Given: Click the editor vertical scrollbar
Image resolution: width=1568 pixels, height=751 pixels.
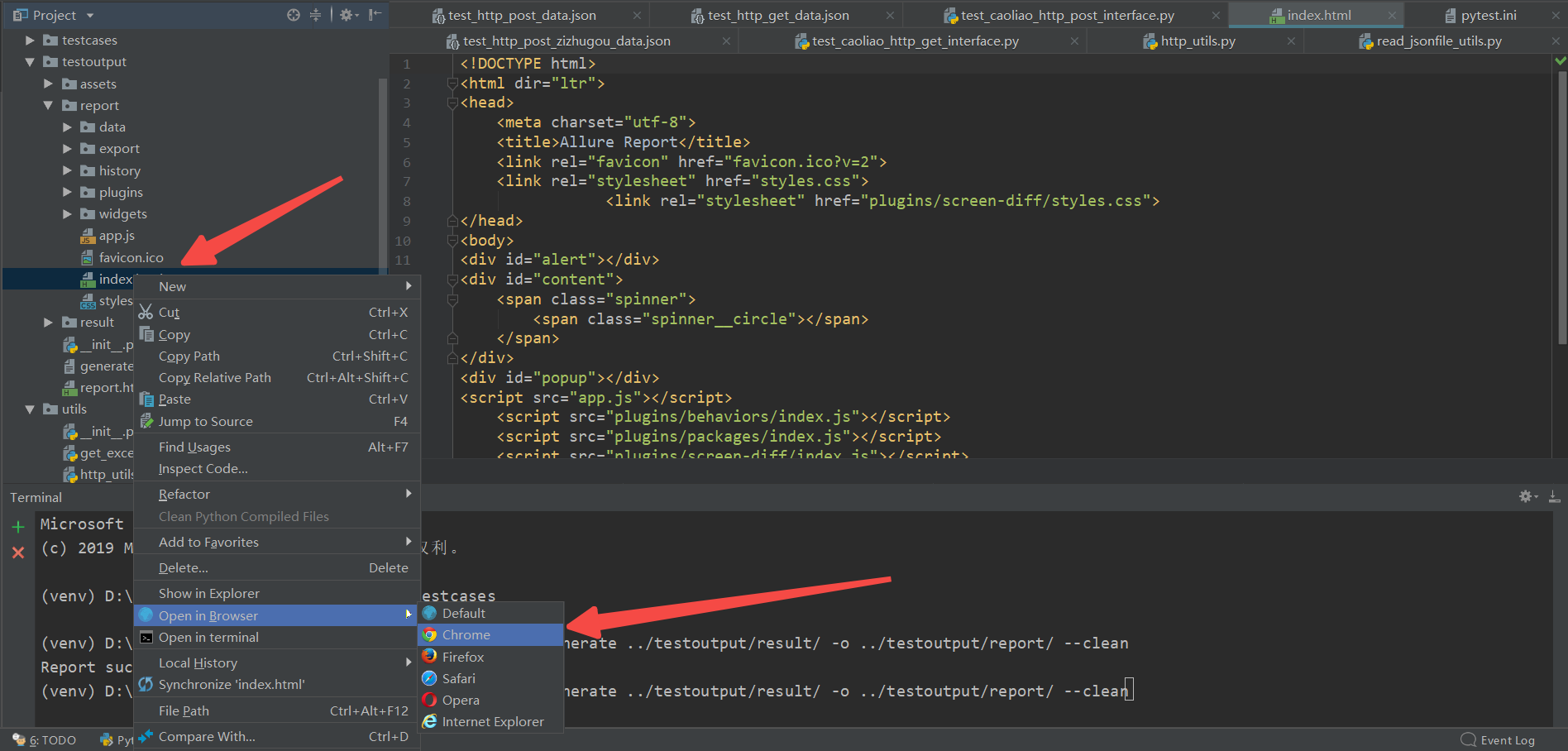Looking at the screenshot, I should [1561, 207].
